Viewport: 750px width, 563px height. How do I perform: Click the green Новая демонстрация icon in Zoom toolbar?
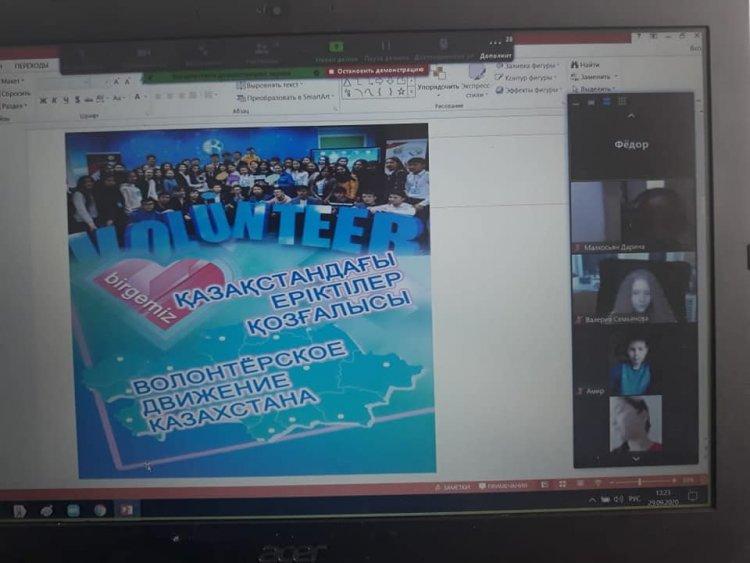[x=336, y=47]
